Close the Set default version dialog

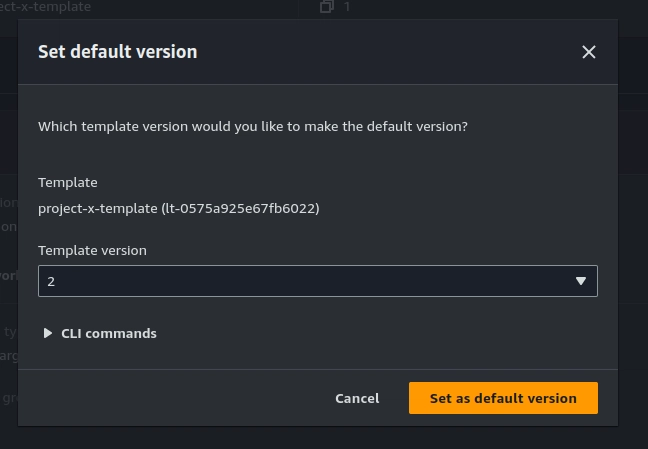coord(588,52)
